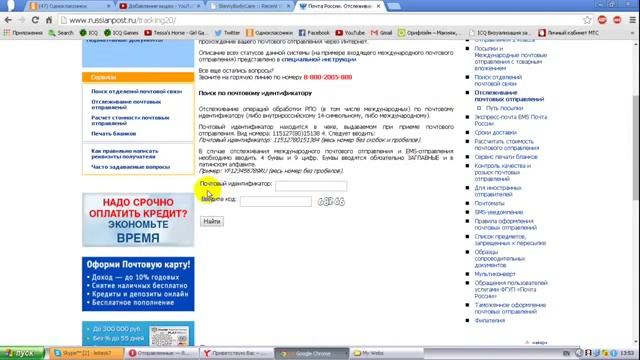Click the Введите код captcha input field
This screenshot has width=640, height=360.
tap(276, 201)
